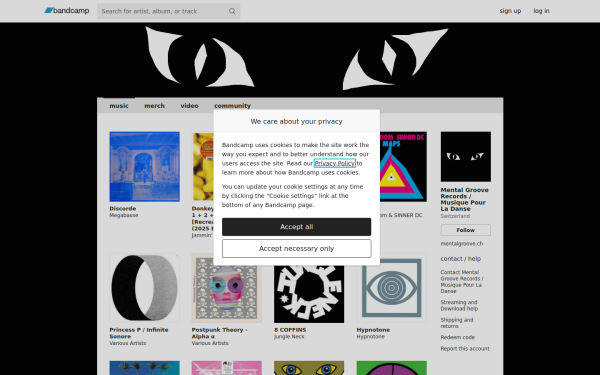Open Shipping and returns link
The width and height of the screenshot is (600, 375).
pos(457,323)
